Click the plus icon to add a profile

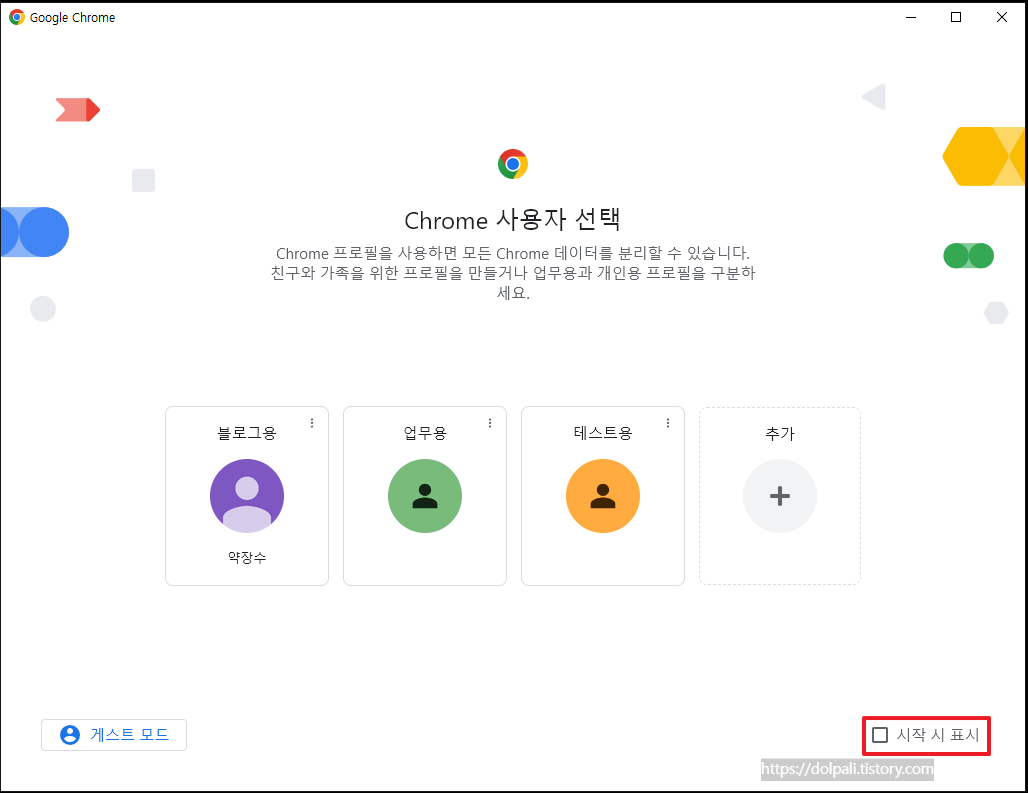(780, 495)
